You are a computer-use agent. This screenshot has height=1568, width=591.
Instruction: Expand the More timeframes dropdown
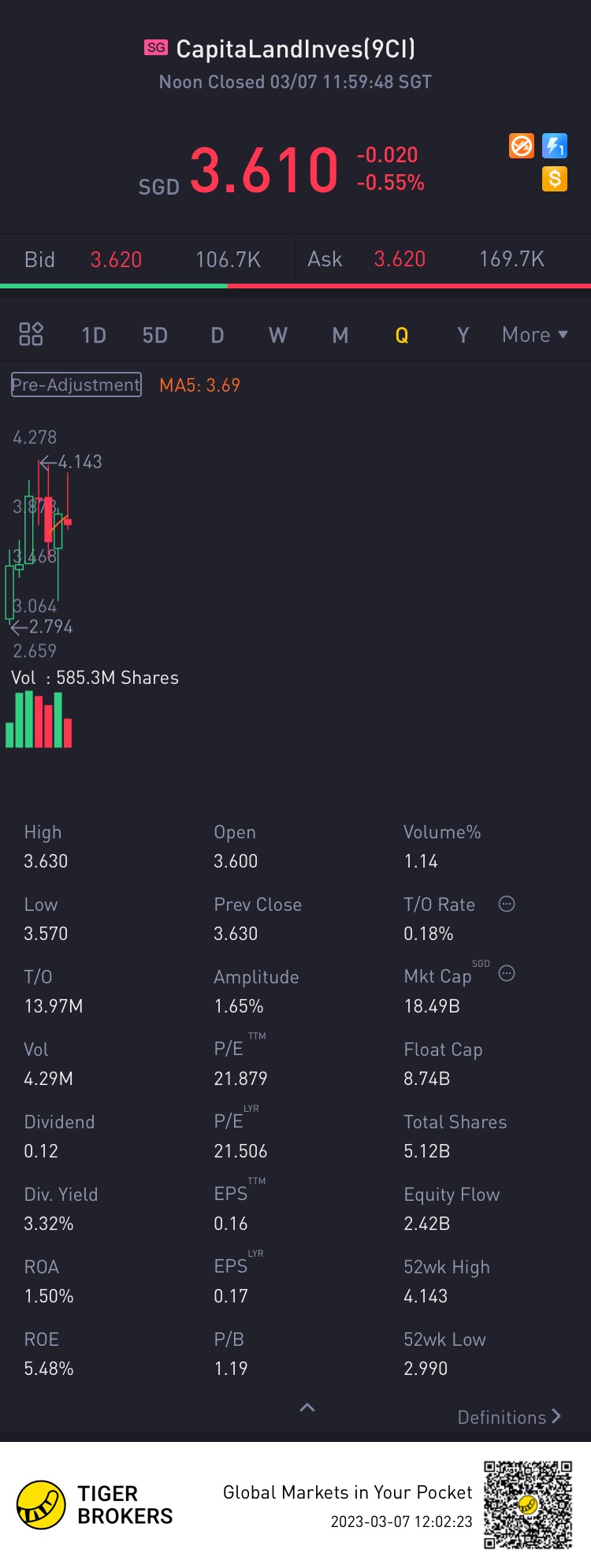point(534,335)
